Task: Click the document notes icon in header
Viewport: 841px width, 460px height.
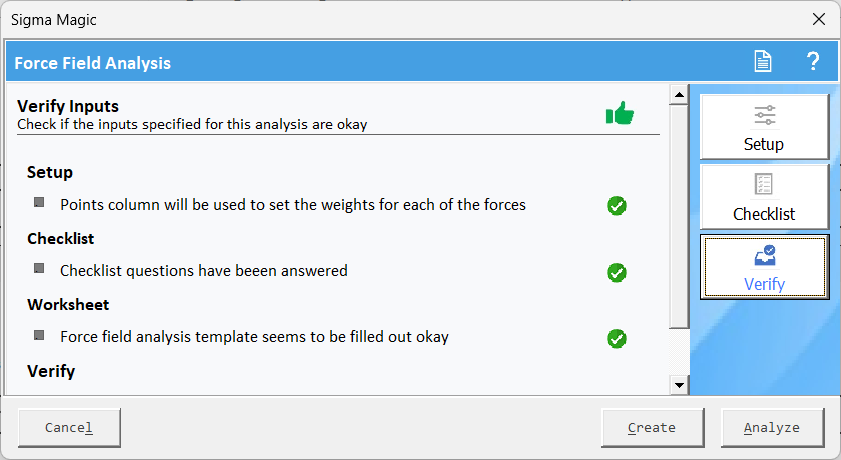Action: pyautogui.click(x=763, y=62)
